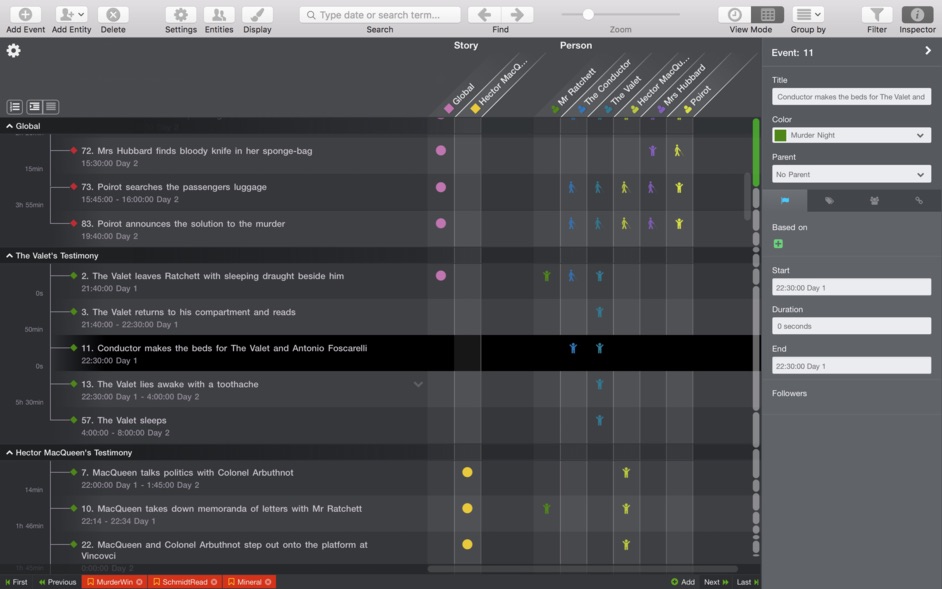
Task: Open the Inspector panel icon
Action: tap(917, 16)
